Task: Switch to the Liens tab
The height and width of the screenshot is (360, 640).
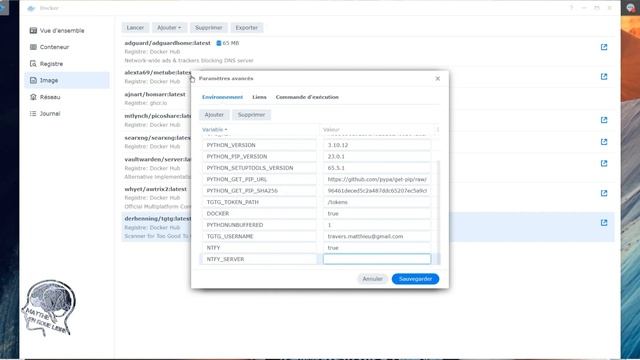Action: click(x=259, y=97)
